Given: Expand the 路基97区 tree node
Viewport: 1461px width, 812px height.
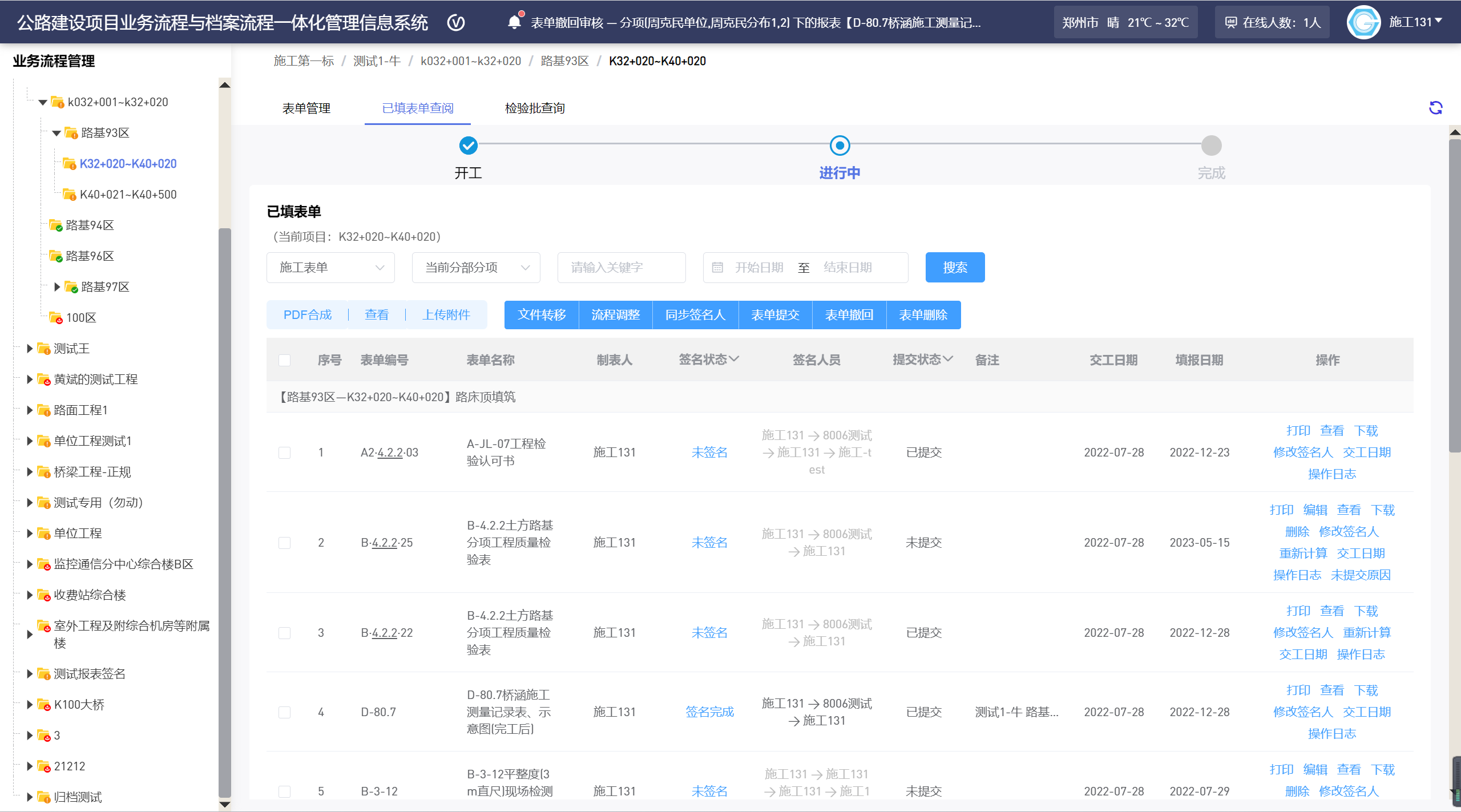Looking at the screenshot, I should [56, 286].
